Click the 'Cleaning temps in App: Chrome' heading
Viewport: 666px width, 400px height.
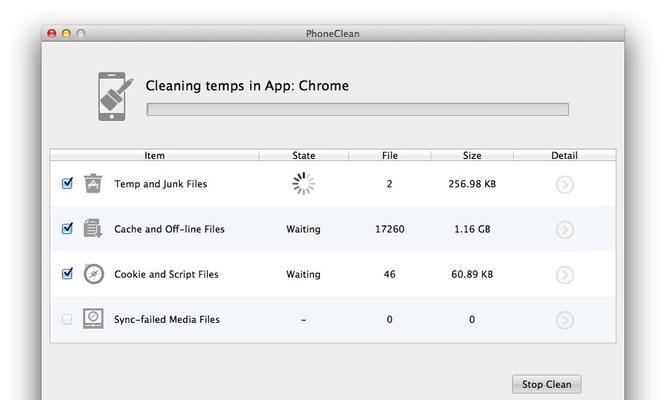pos(247,86)
